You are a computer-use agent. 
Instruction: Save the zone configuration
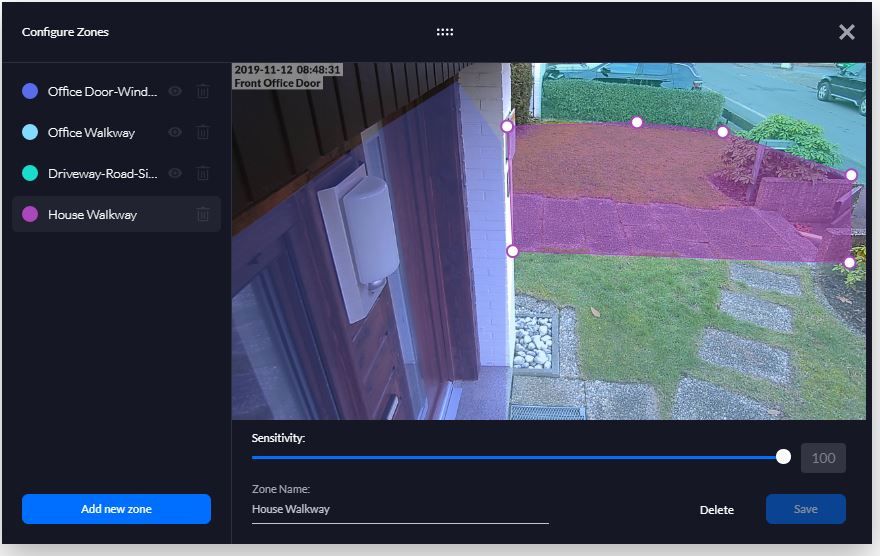coord(805,509)
